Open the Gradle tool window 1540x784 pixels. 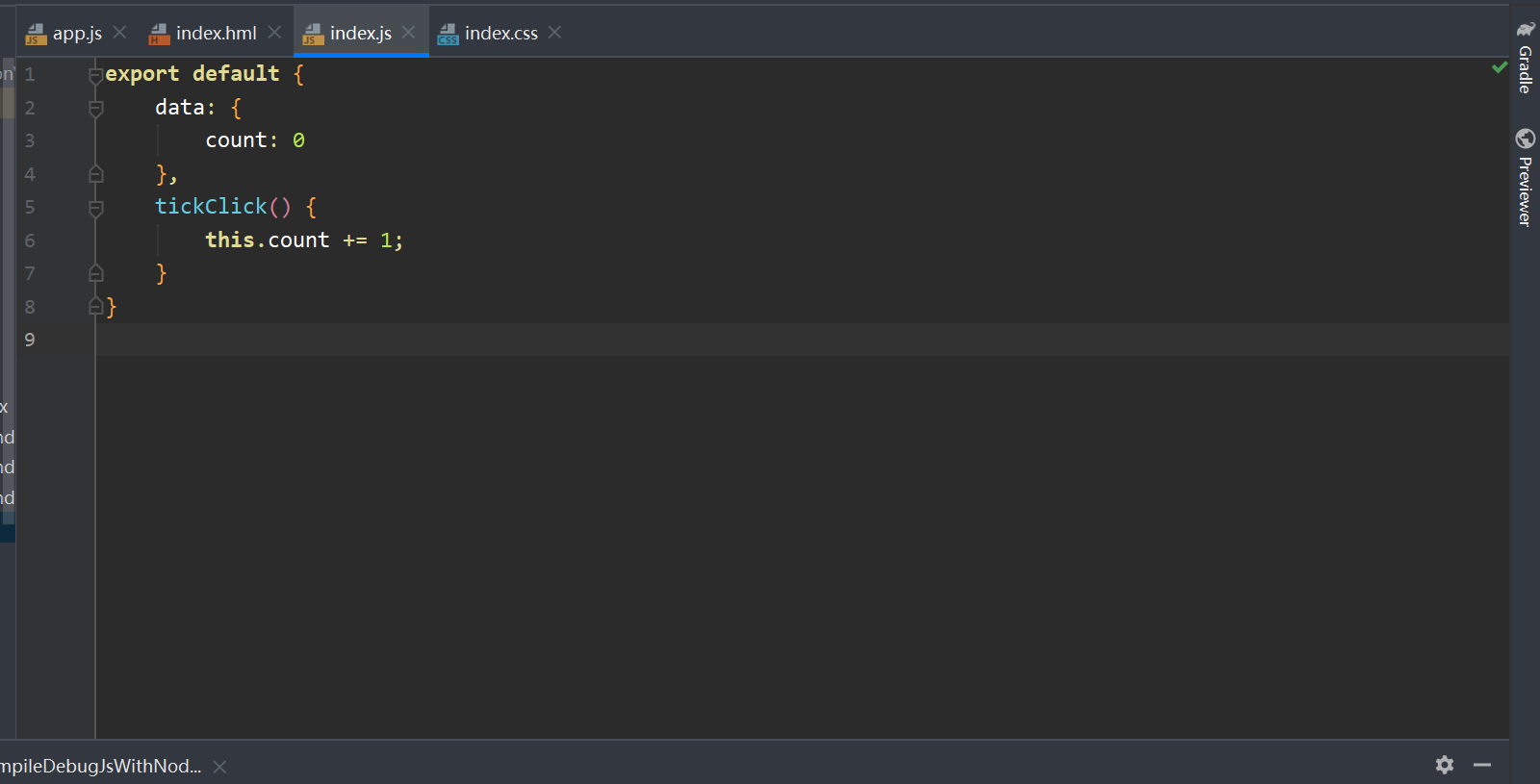[x=1525, y=59]
